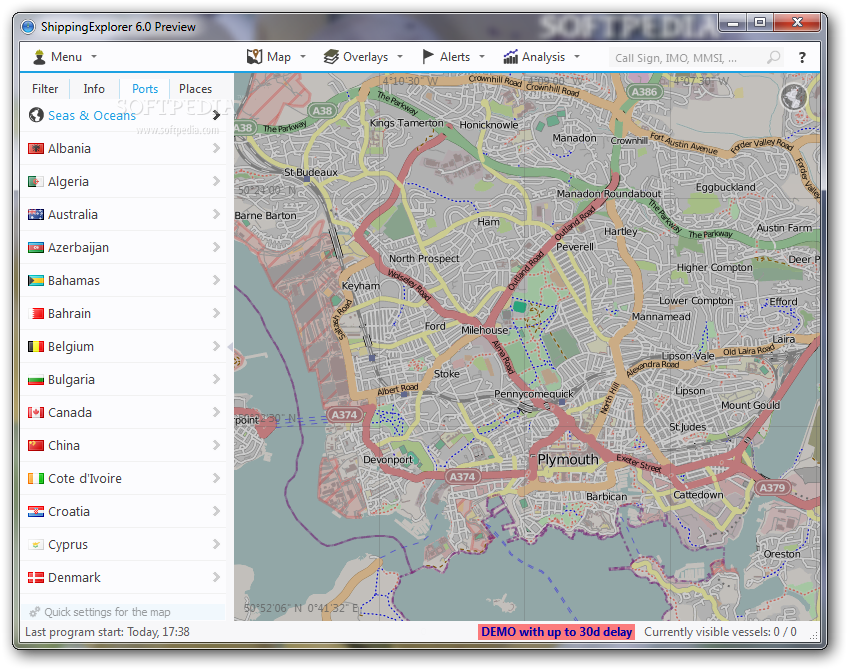848x670 pixels.
Task: Select Bahamas in the country list
Action: click(x=123, y=281)
